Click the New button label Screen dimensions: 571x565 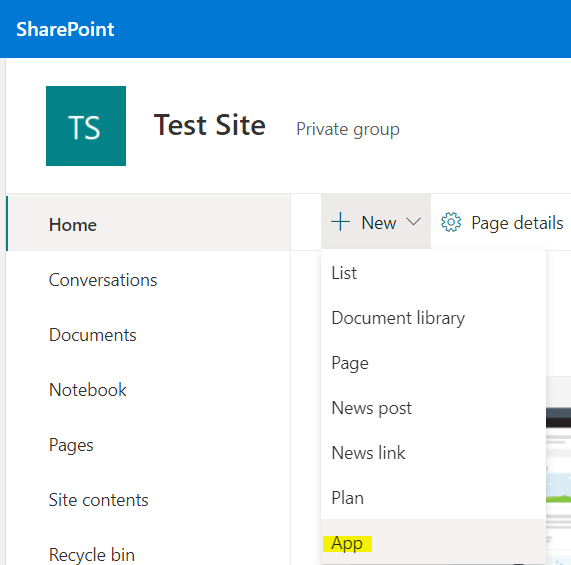(379, 222)
